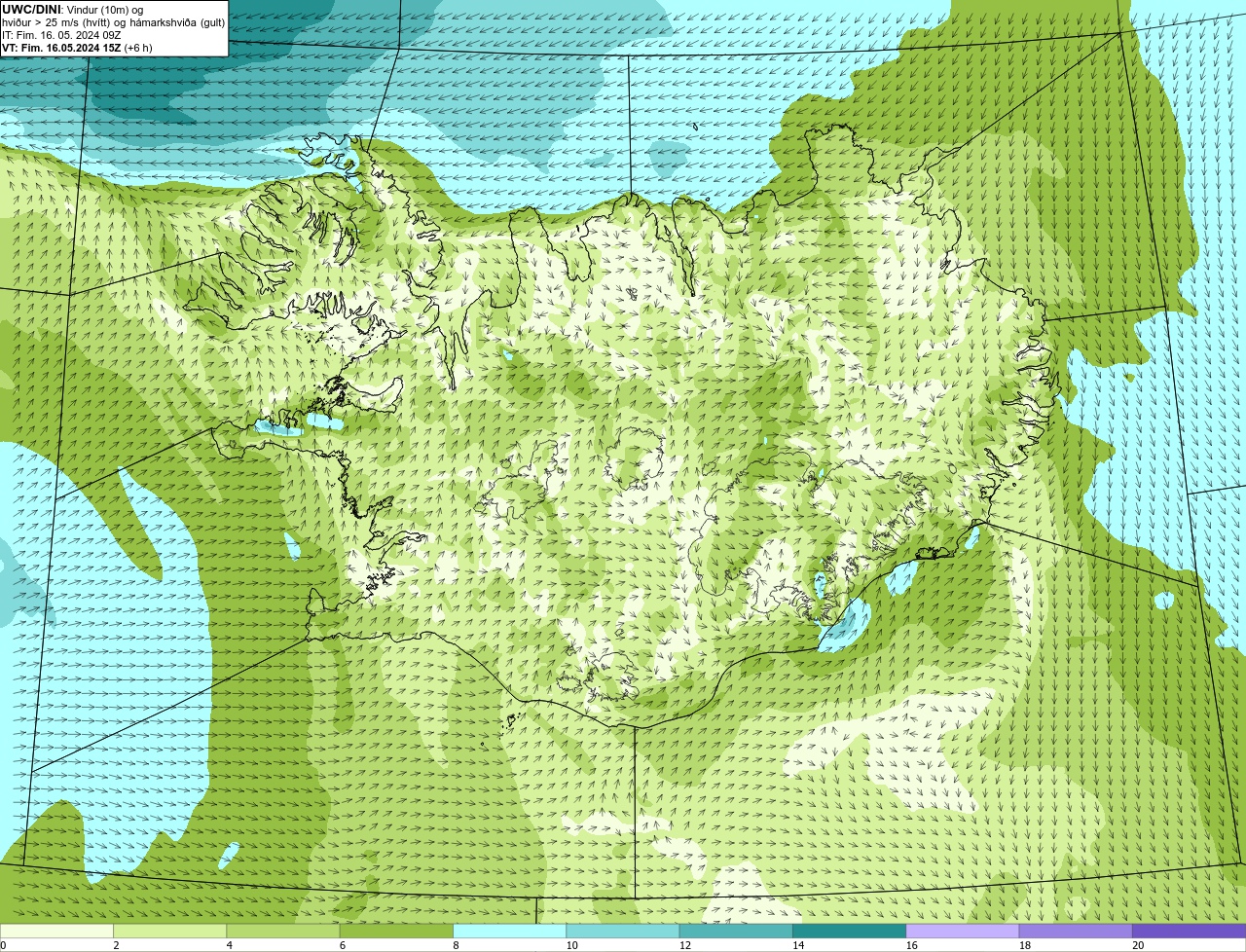The width and height of the screenshot is (1246, 952).
Task: Click the legend scale label '14'
Action: [x=798, y=945]
